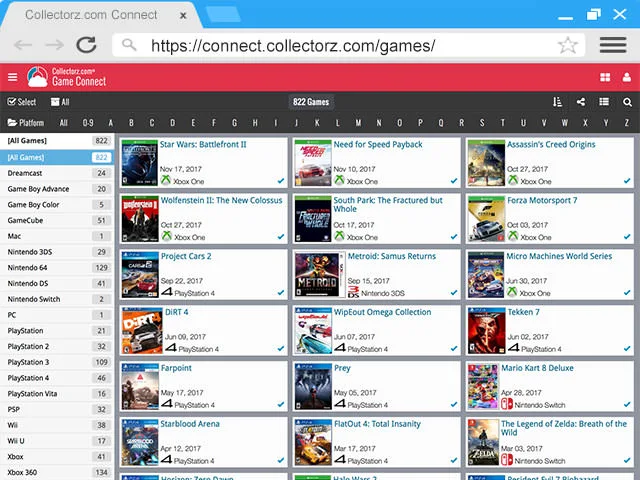The width and height of the screenshot is (640, 480).
Task: Select Wii U platform
Action: tap(57, 441)
